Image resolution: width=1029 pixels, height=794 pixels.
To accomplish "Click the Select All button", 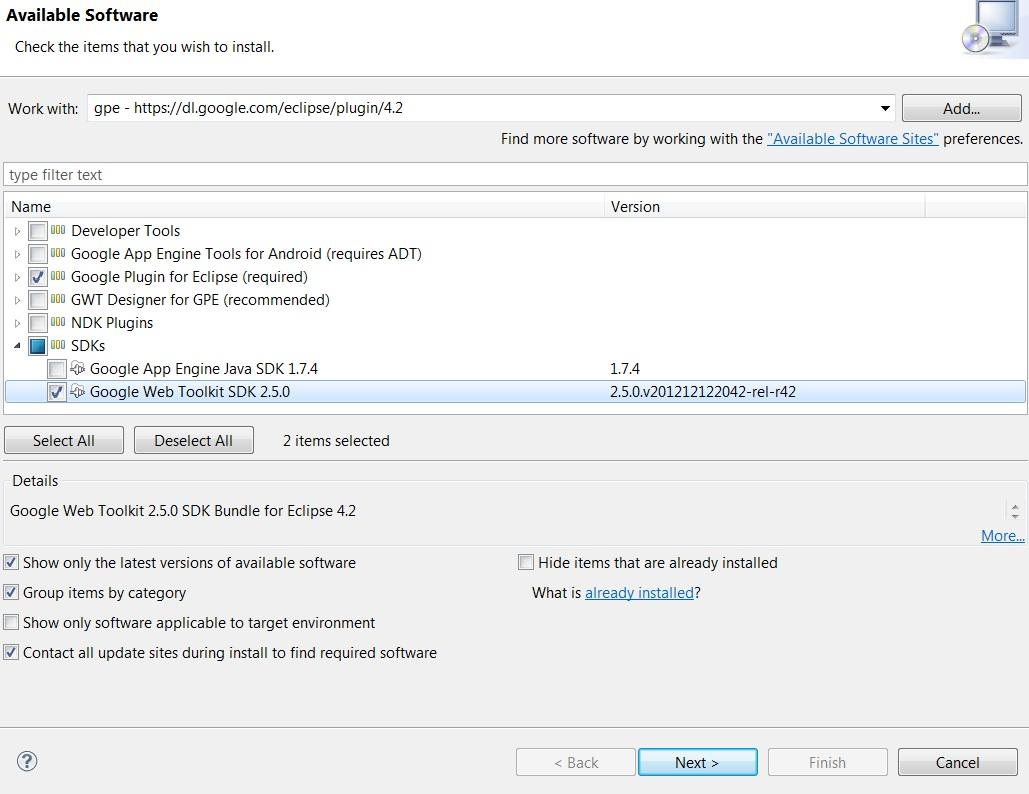I will 64,440.
